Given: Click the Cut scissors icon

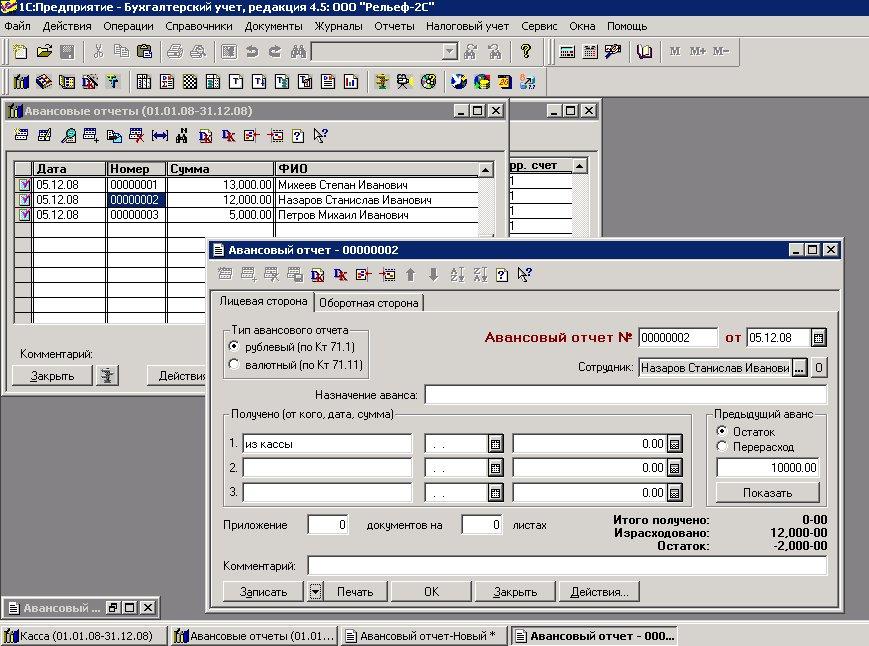Looking at the screenshot, I should [98, 52].
